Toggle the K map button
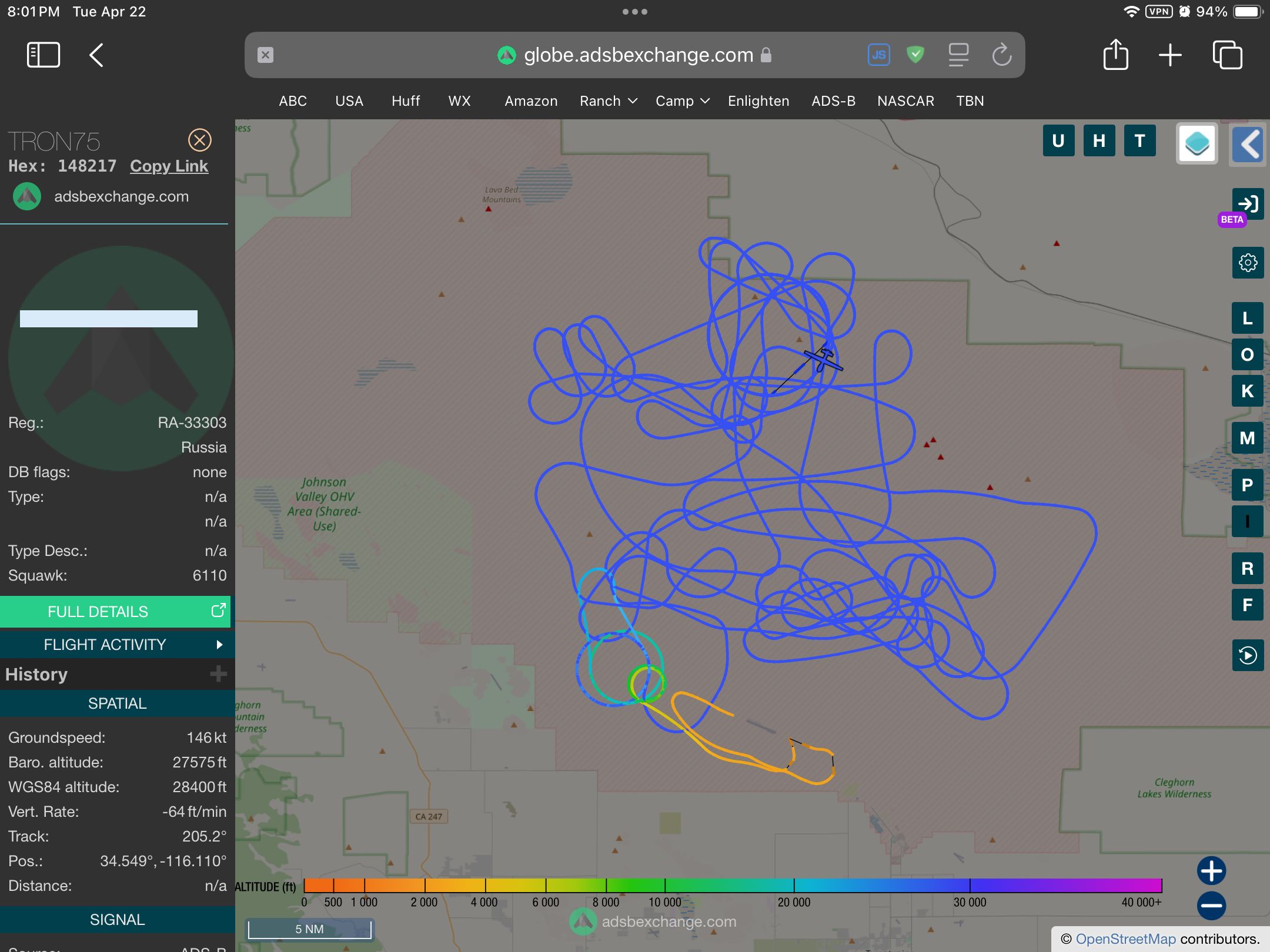The height and width of the screenshot is (952, 1270). click(1248, 391)
